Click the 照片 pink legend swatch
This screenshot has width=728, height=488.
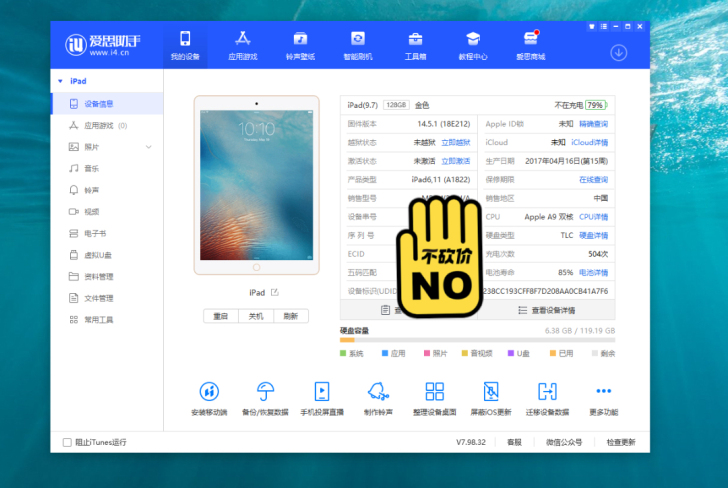[x=427, y=353]
